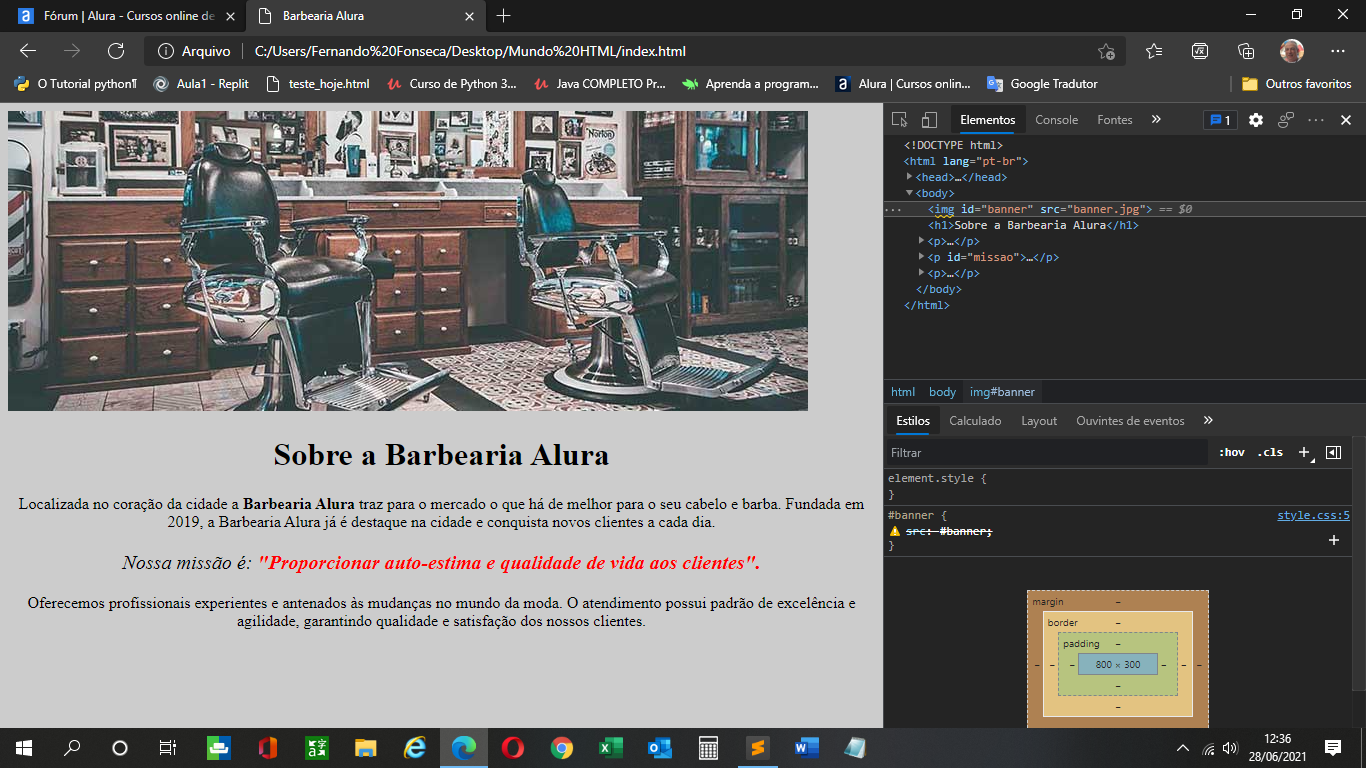Open Opera browser from taskbar

[513, 747]
